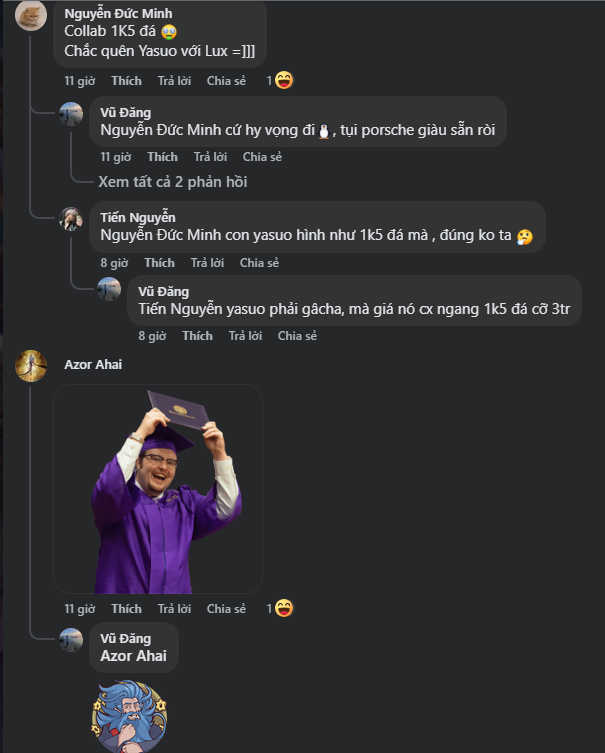Share Vũ Đăng's gacha price reply
Viewport: 605px width, 753px height.
(297, 336)
